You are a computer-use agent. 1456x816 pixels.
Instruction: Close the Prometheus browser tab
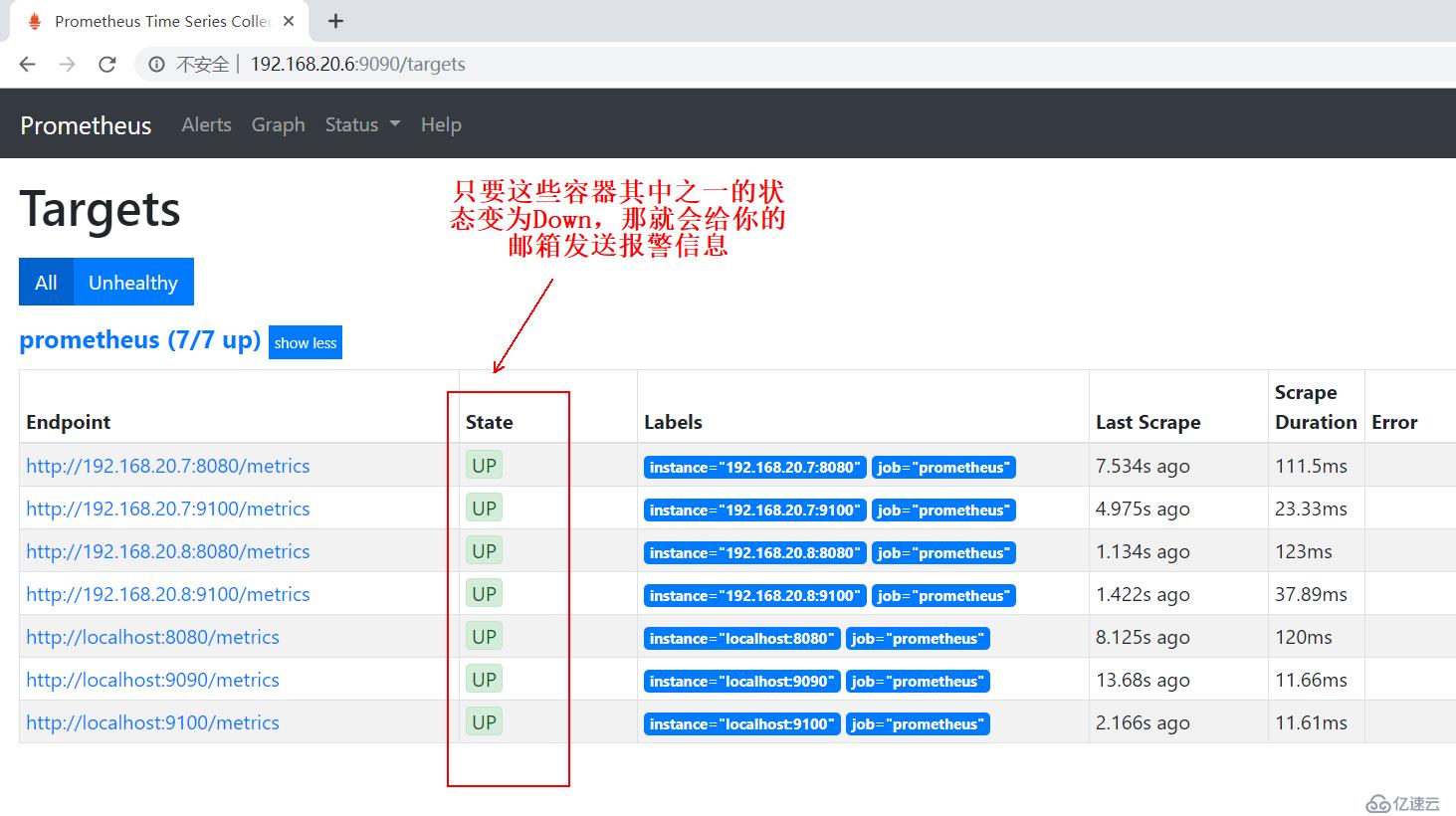pyautogui.click(x=289, y=21)
